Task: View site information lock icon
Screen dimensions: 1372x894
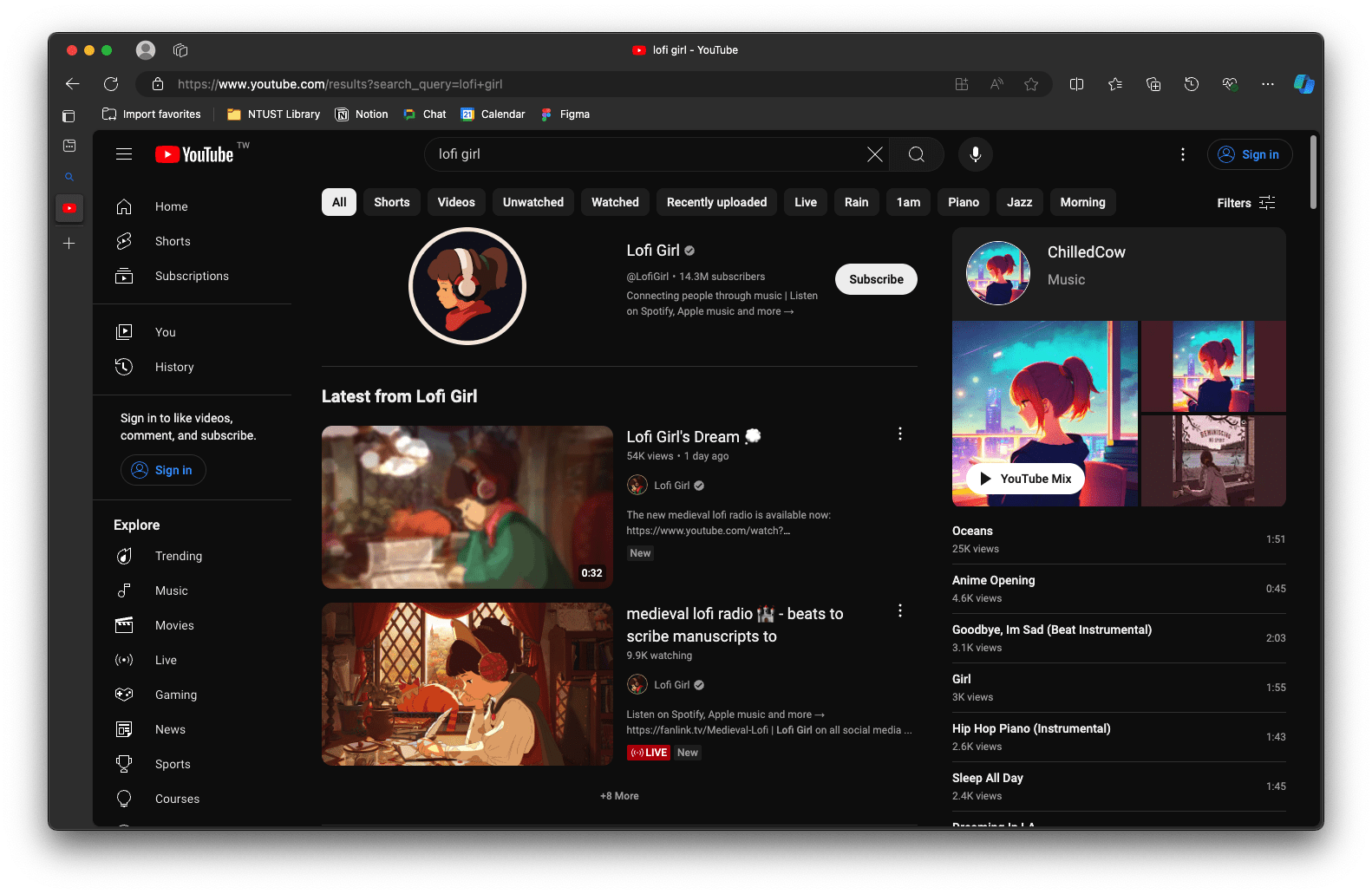Action: [158, 84]
